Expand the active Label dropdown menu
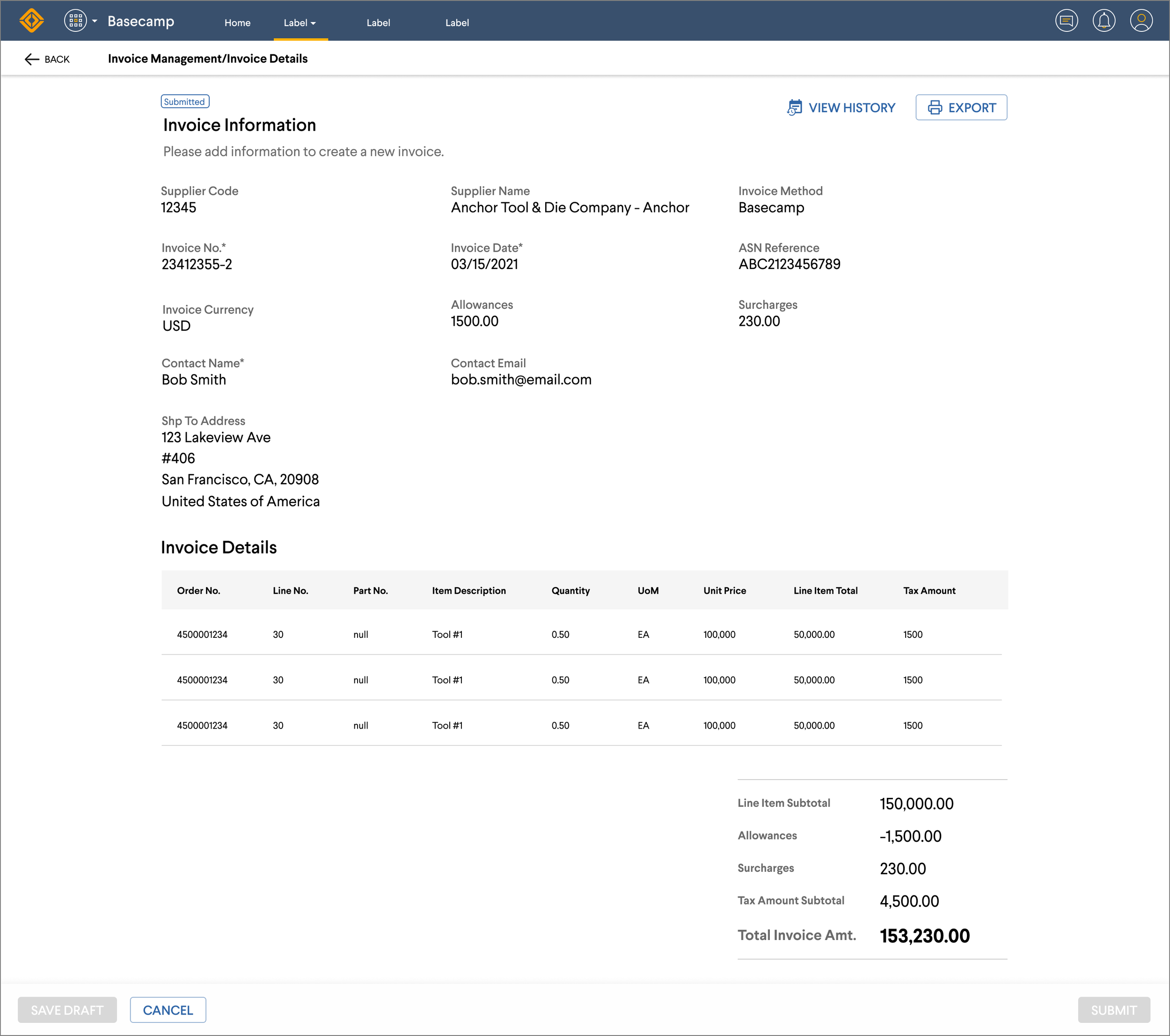 point(300,23)
